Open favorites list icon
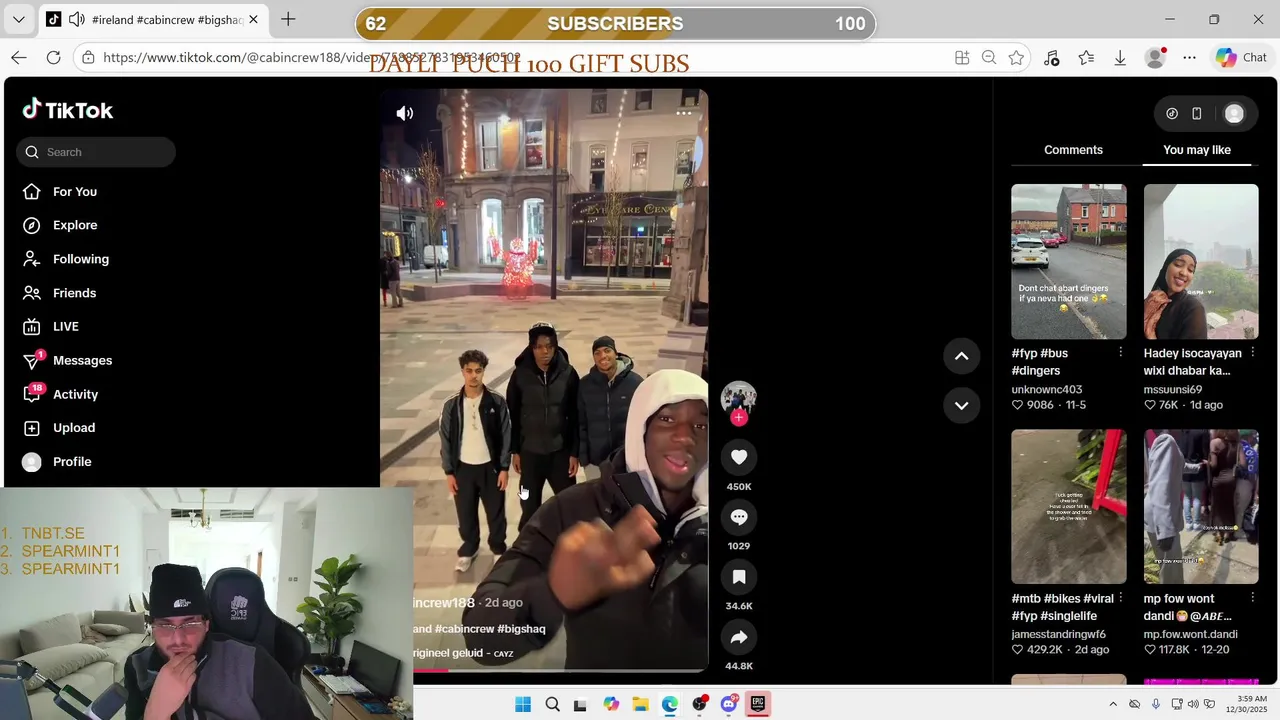The width and height of the screenshot is (1280, 720). [1086, 58]
